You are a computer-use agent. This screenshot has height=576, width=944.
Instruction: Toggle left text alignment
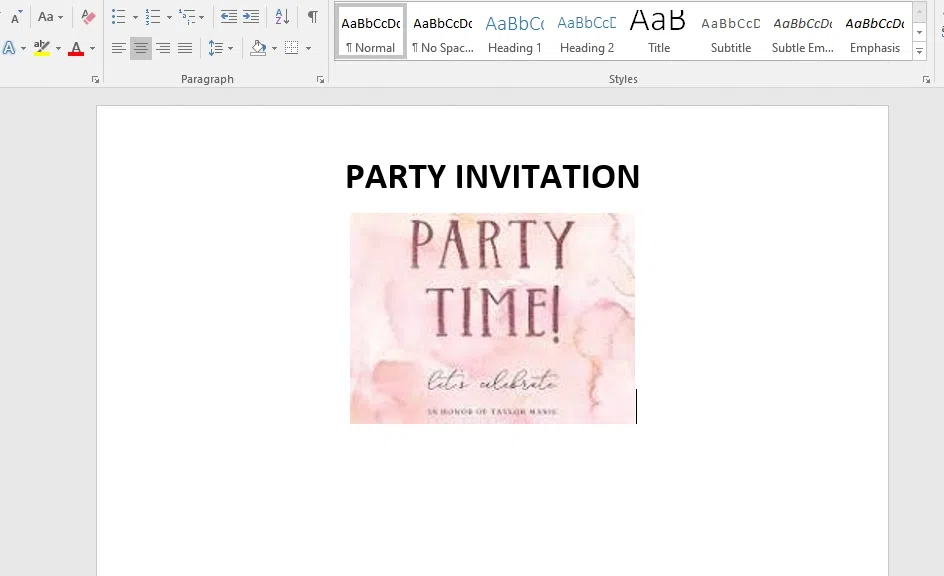point(117,48)
